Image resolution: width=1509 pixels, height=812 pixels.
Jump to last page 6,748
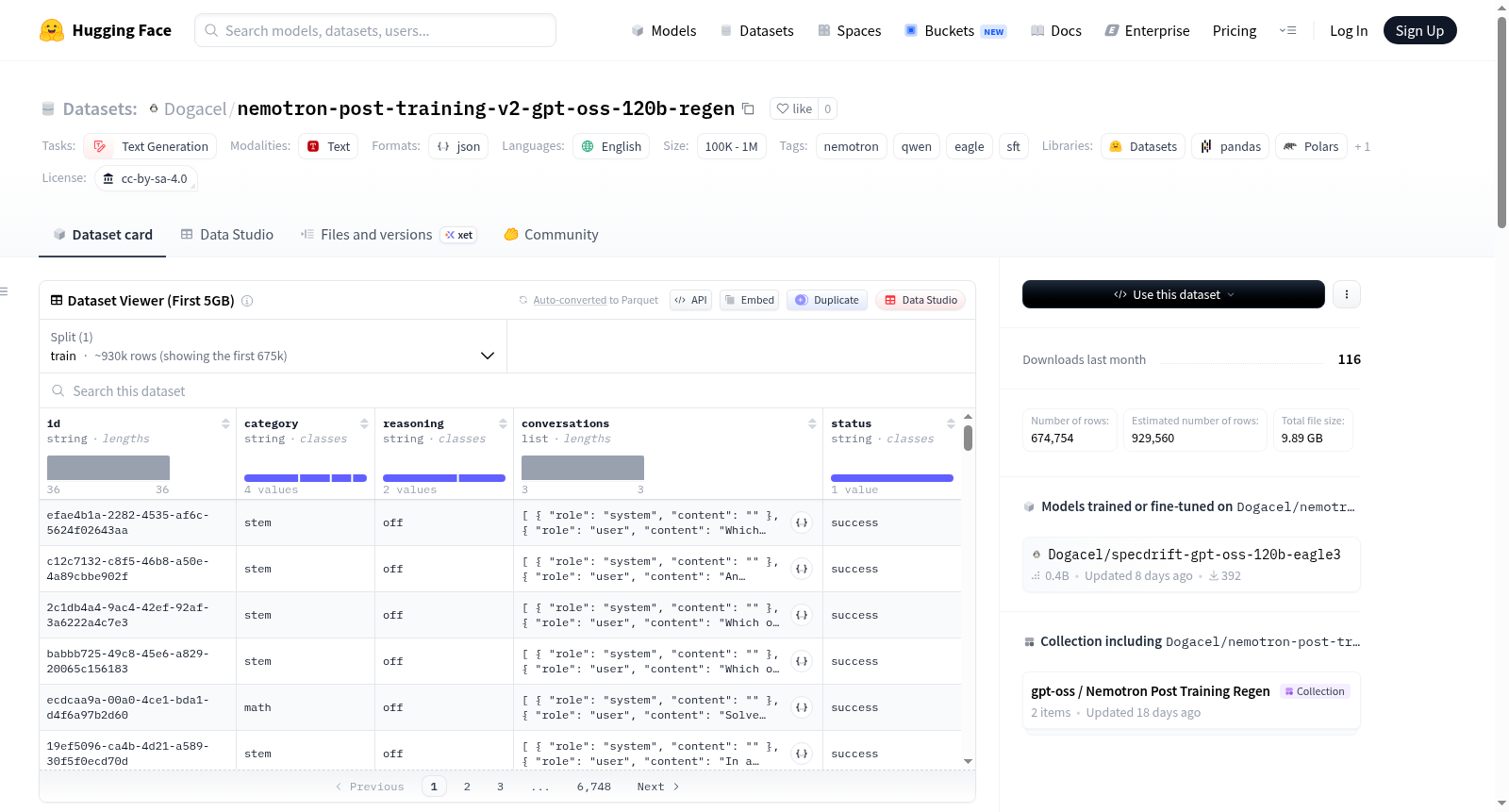(x=594, y=787)
